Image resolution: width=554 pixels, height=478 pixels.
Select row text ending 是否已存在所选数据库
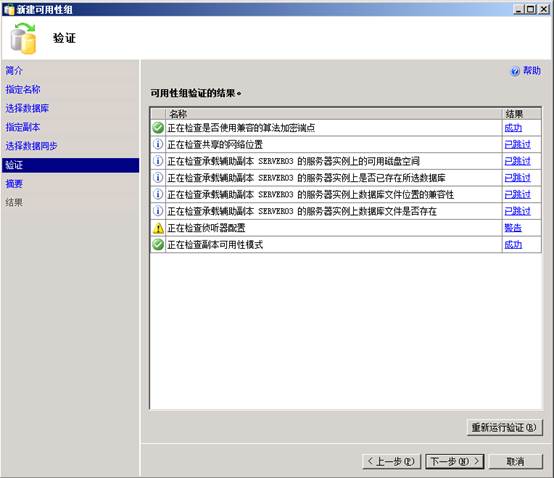tap(306, 178)
